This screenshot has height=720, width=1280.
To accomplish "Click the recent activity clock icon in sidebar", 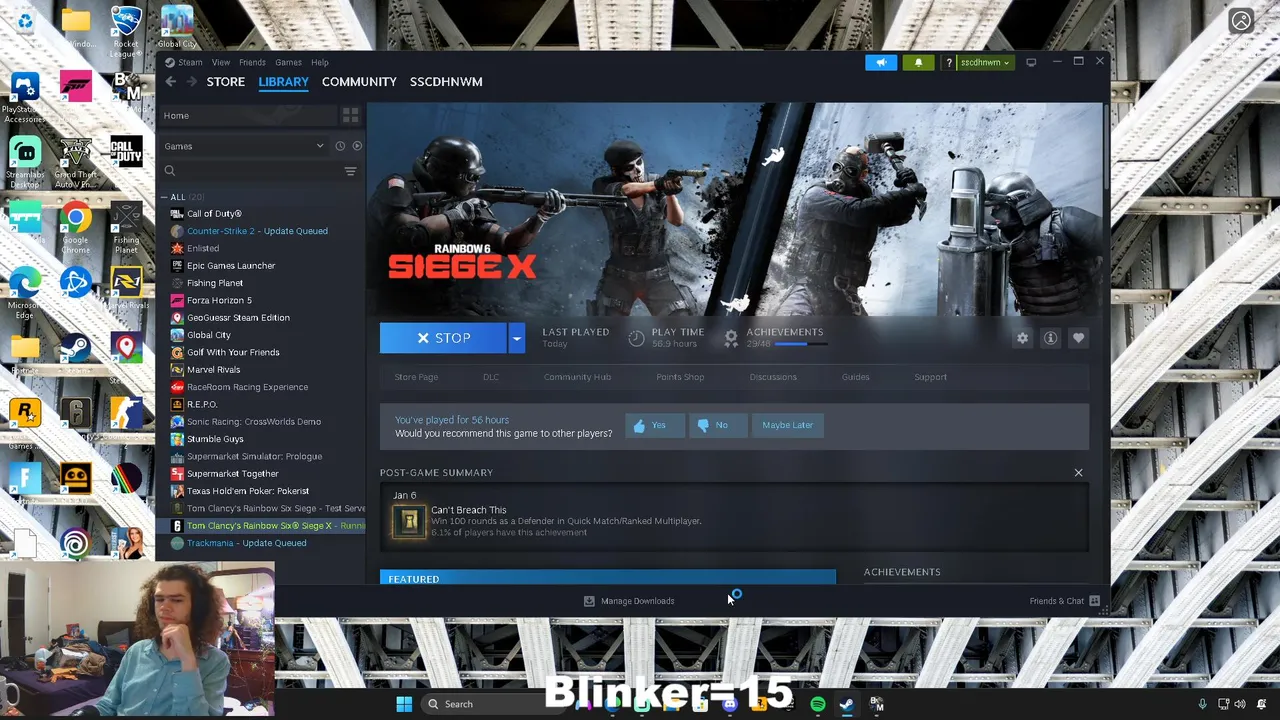I will 340,146.
